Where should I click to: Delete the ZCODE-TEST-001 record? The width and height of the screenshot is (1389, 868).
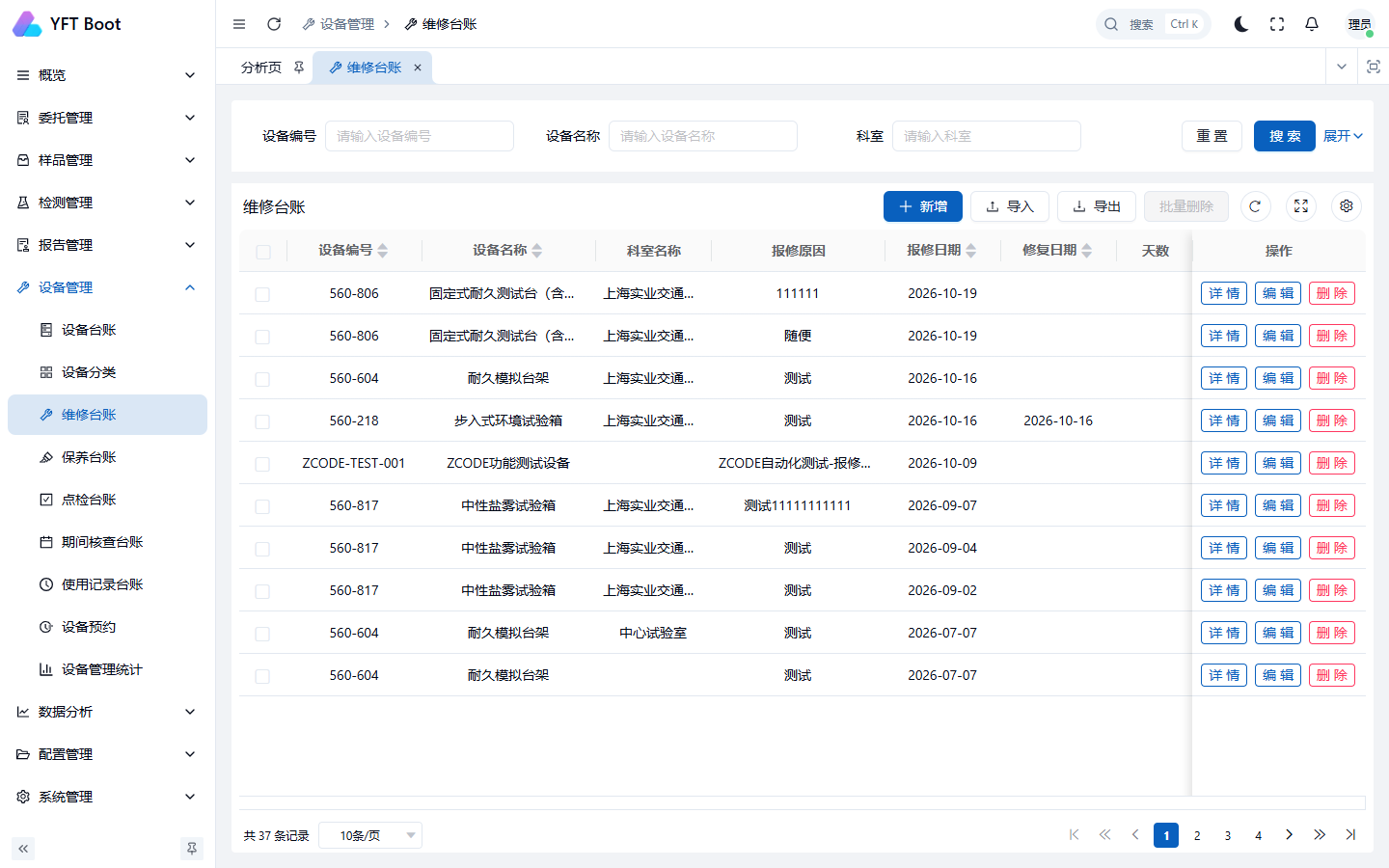1332,463
